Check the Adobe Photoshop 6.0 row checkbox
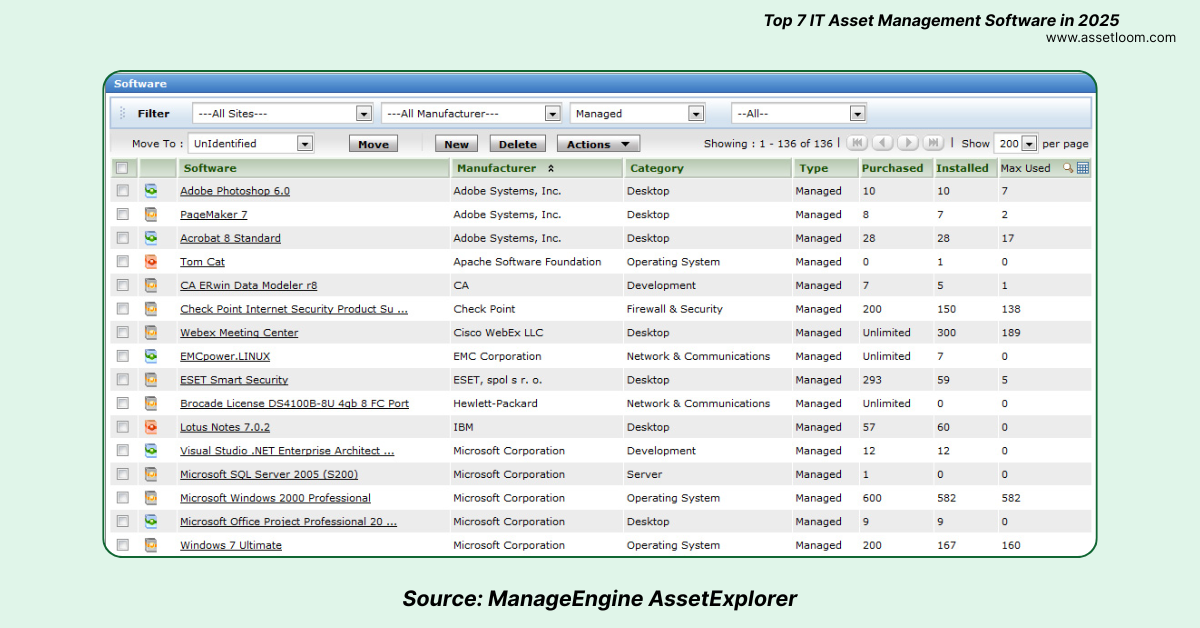1200x628 pixels. click(122, 190)
